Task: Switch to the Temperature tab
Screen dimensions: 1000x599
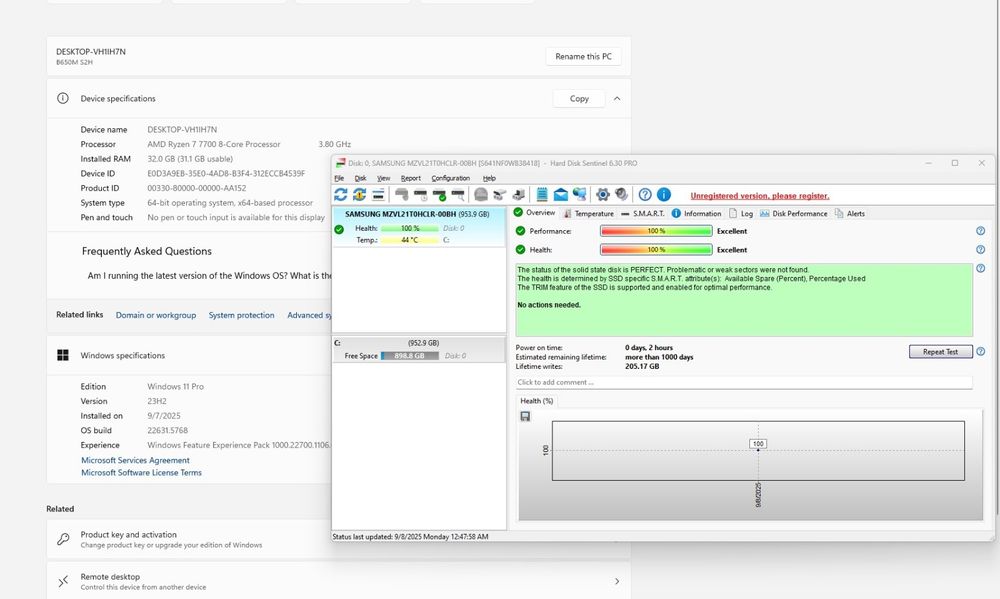Action: pyautogui.click(x=588, y=214)
